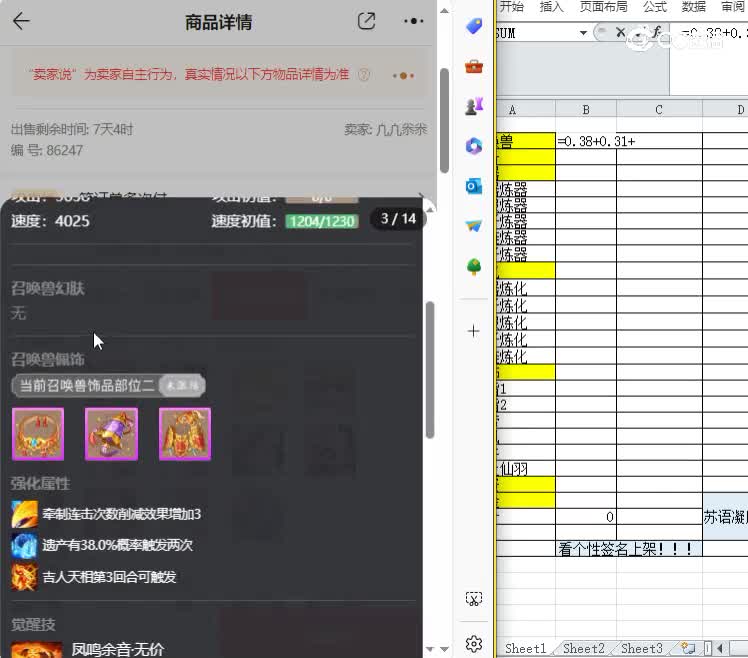The height and width of the screenshot is (658, 748).
Task: Click 吉人天相第3回合可触发 text
Action: pyautogui.click(x=109, y=577)
